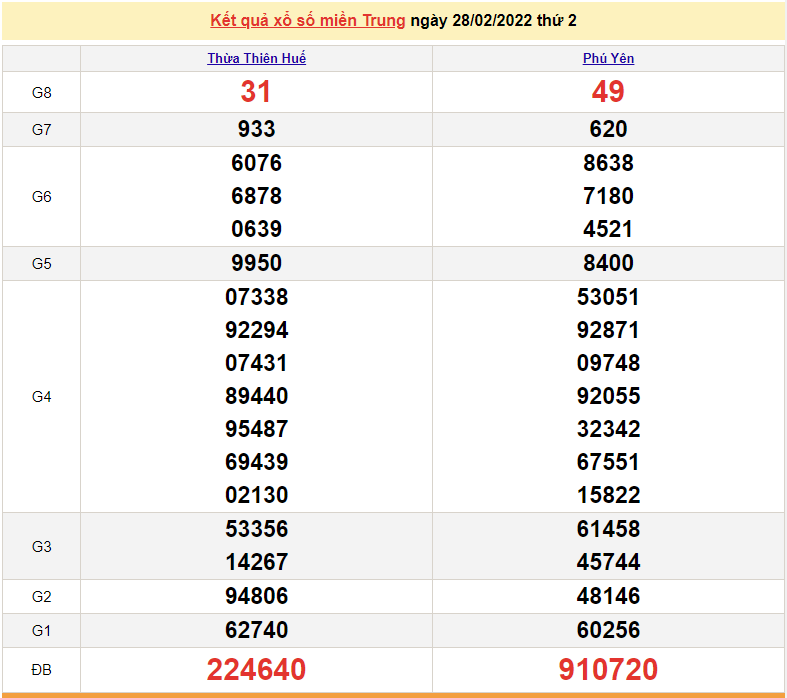Click the date text ngày 28/02/2022 thứ 2
Screen dimensions: 787x698
pos(493,21)
